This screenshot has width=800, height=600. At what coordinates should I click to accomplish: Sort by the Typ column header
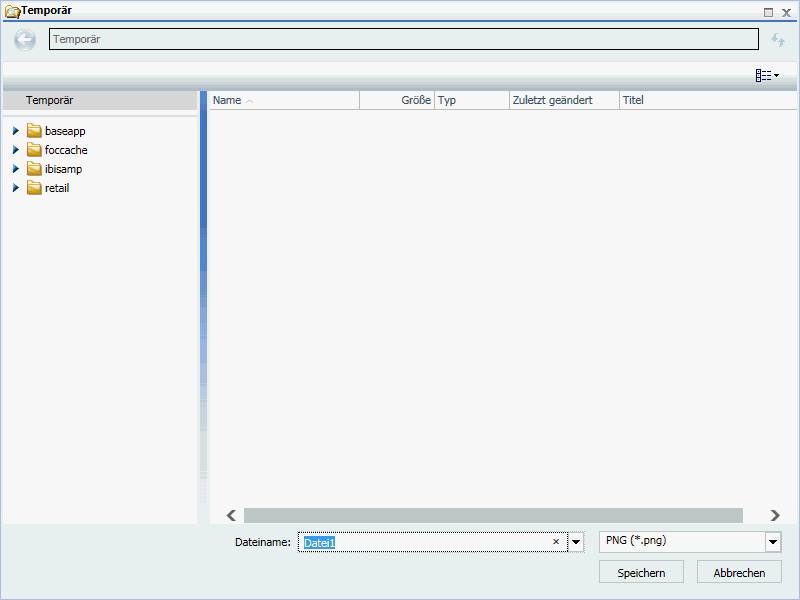pyautogui.click(x=472, y=100)
